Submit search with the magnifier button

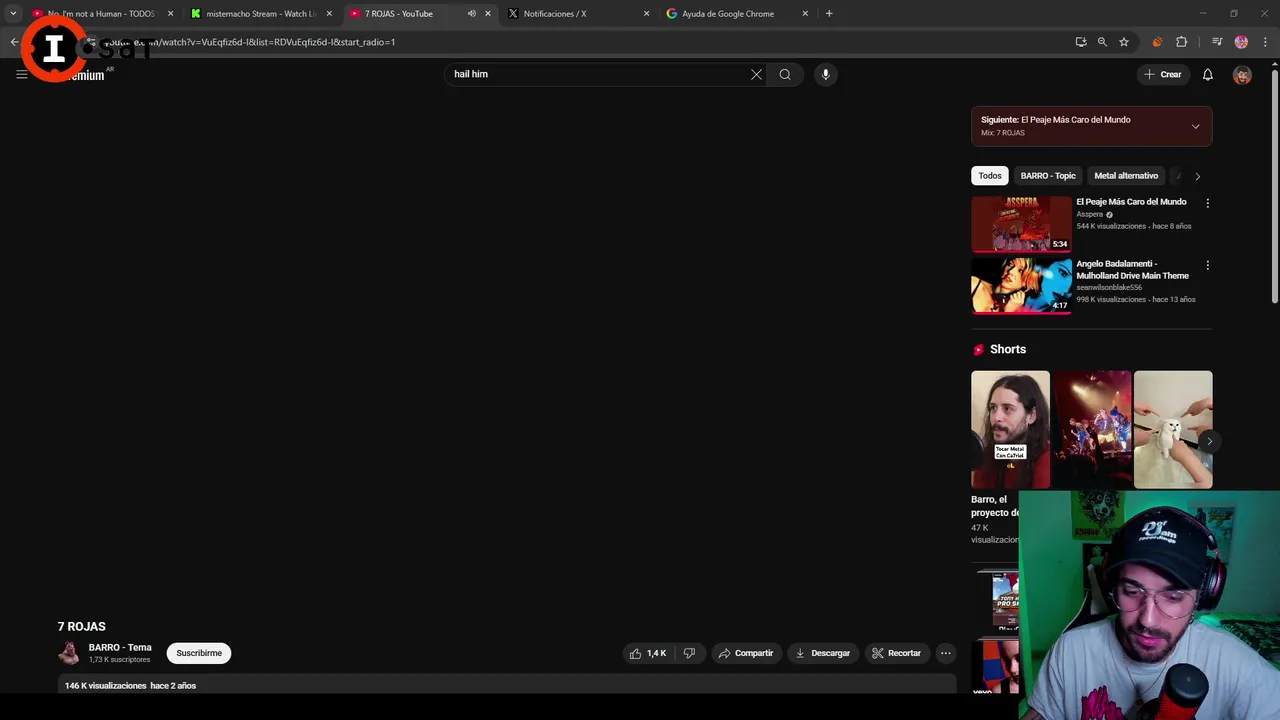[x=785, y=74]
